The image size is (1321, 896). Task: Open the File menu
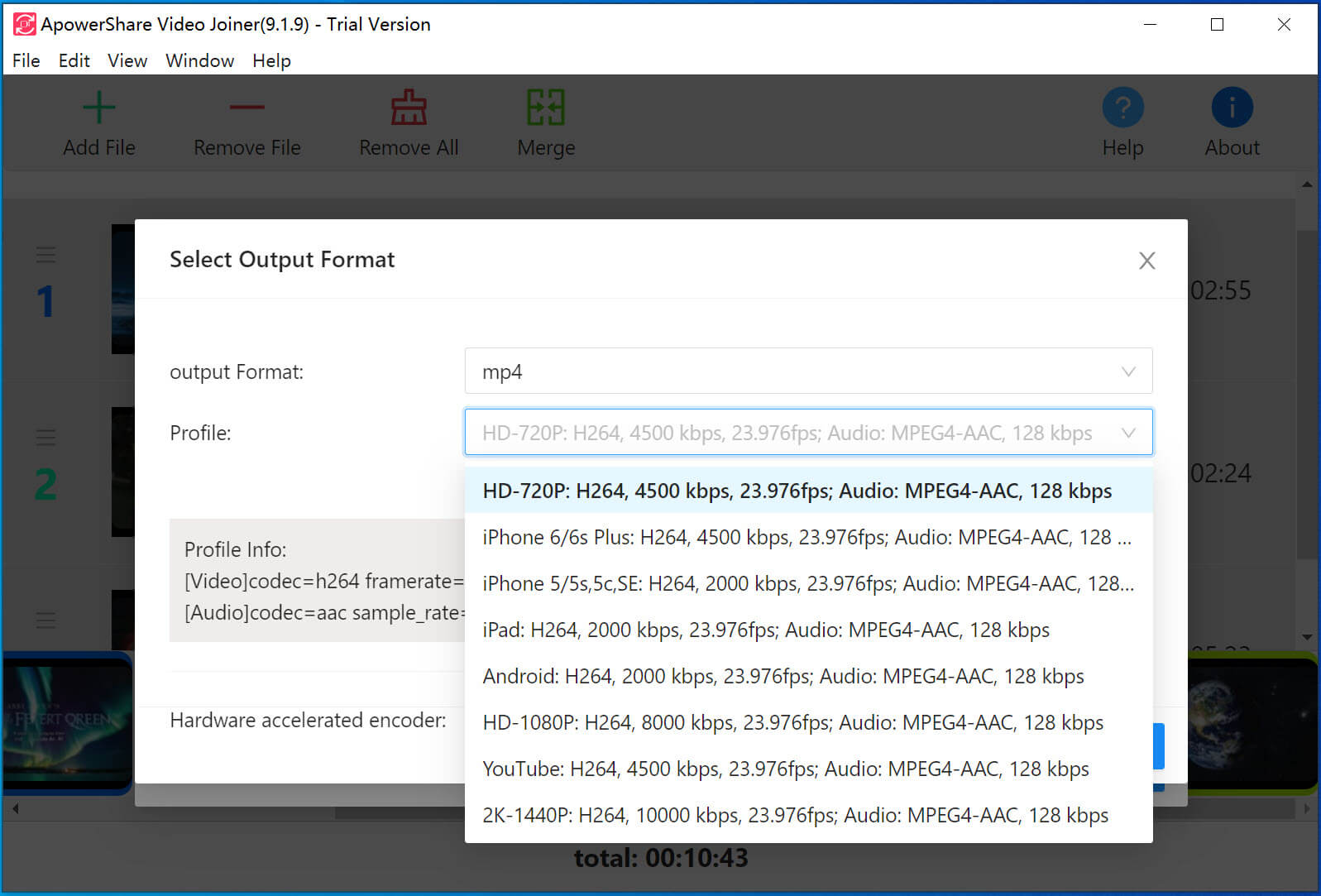(x=26, y=60)
